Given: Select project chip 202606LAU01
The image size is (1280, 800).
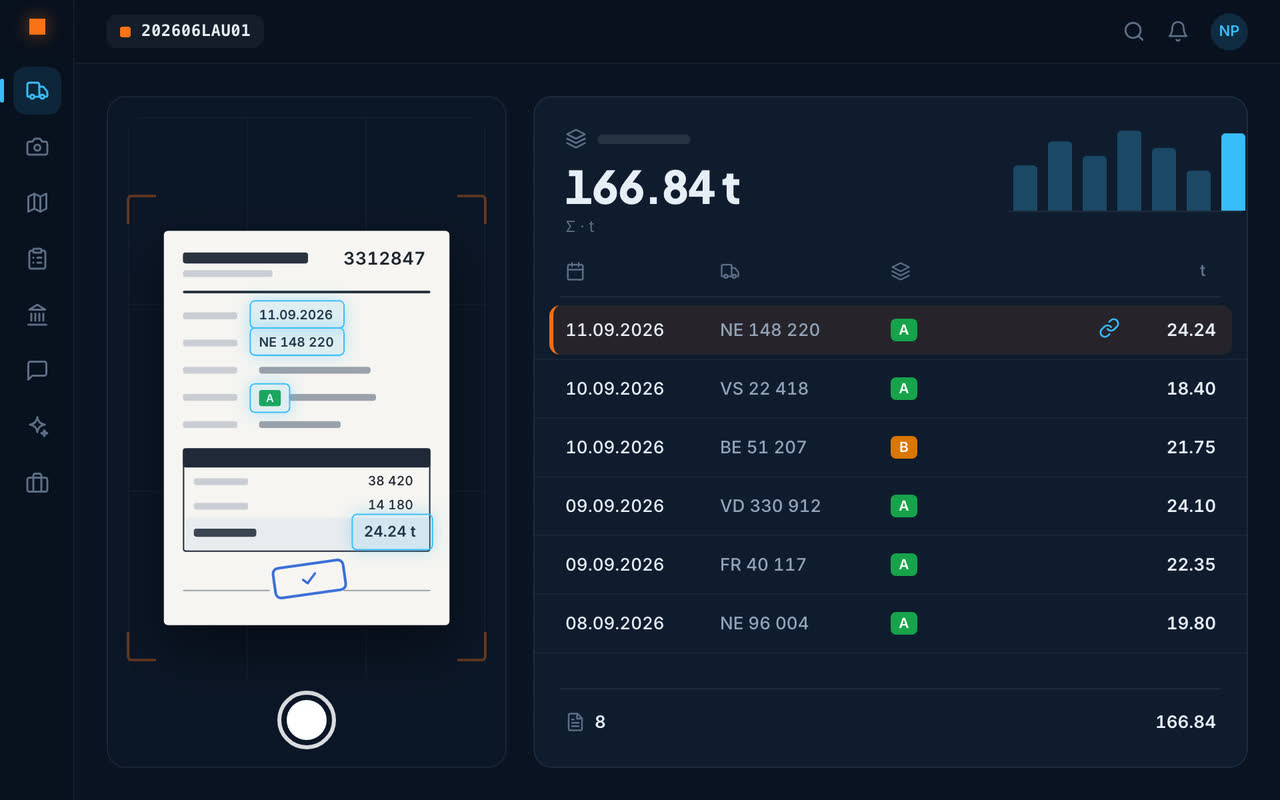Looking at the screenshot, I should pos(185,31).
